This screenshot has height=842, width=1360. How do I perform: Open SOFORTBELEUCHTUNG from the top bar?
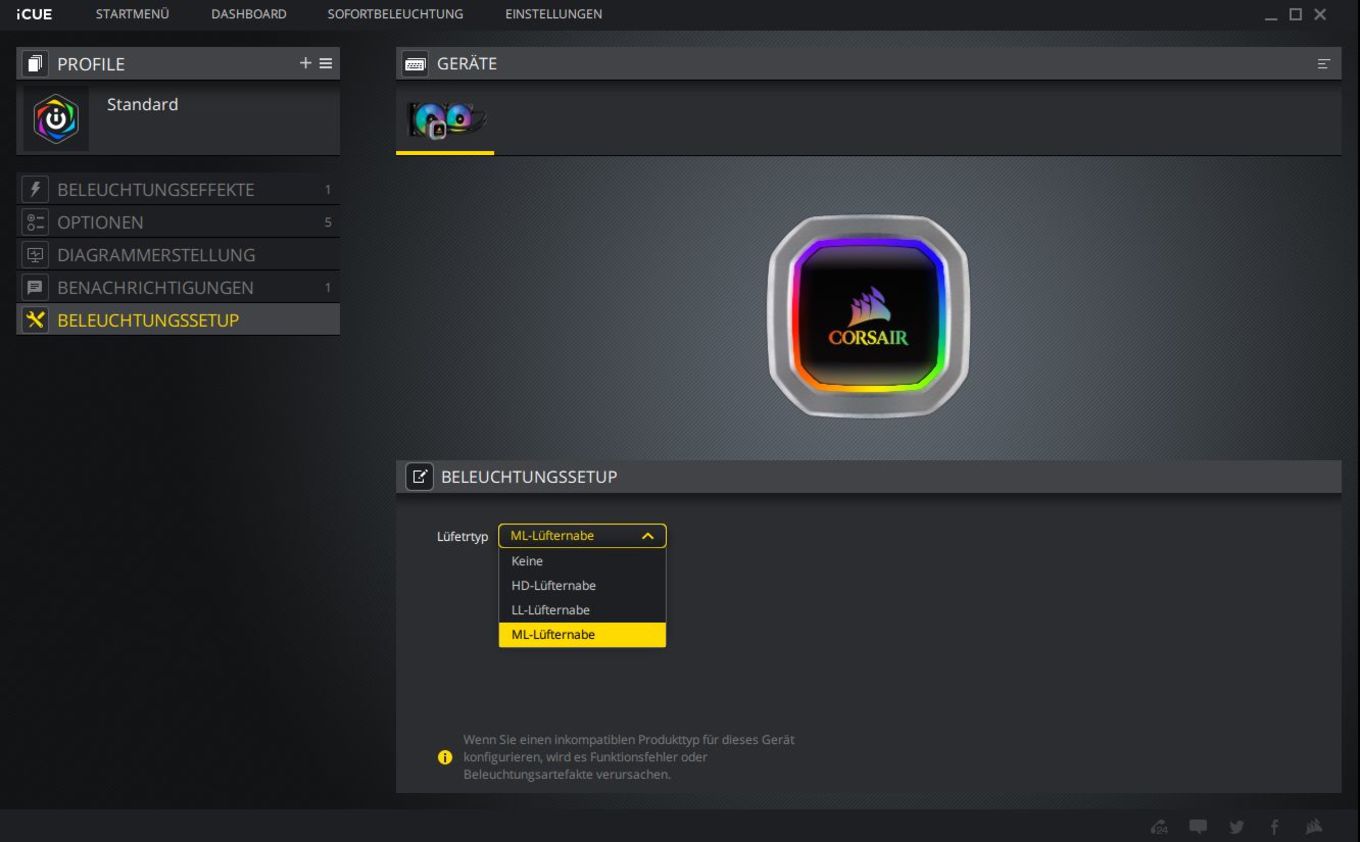[x=395, y=14]
